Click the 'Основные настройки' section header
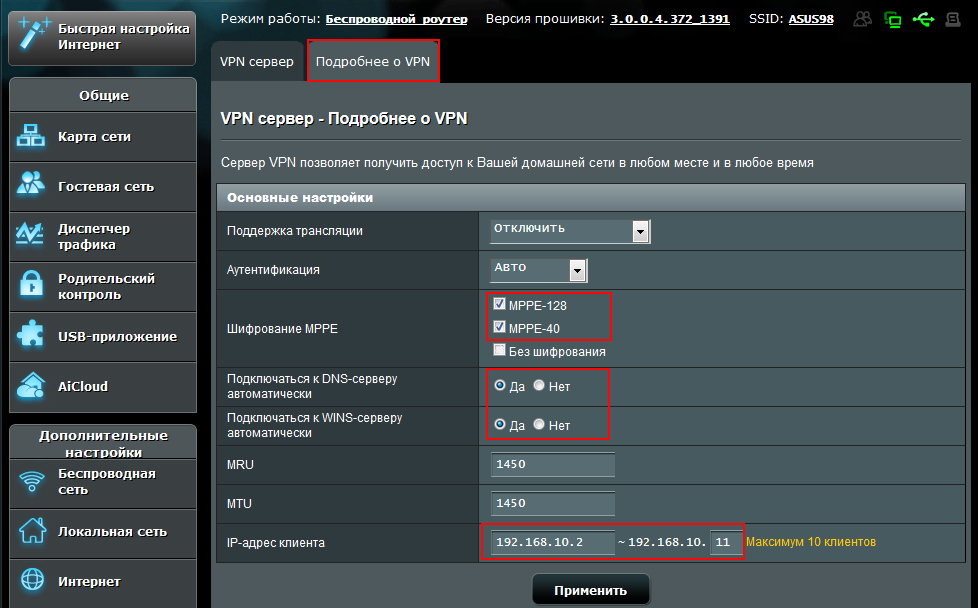978x608 pixels. tap(591, 198)
